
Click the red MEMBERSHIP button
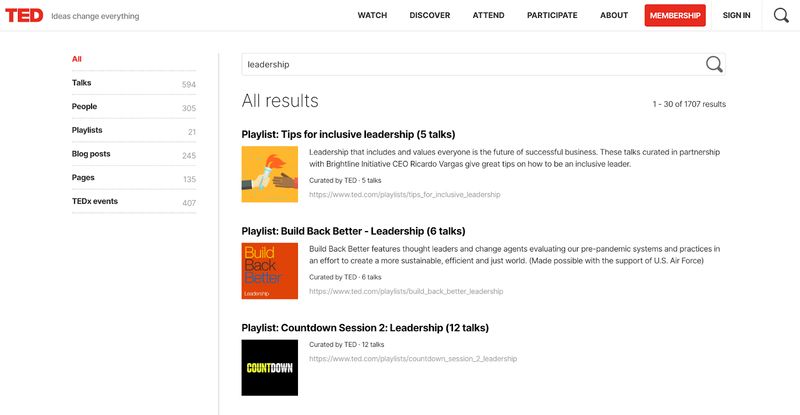click(675, 16)
